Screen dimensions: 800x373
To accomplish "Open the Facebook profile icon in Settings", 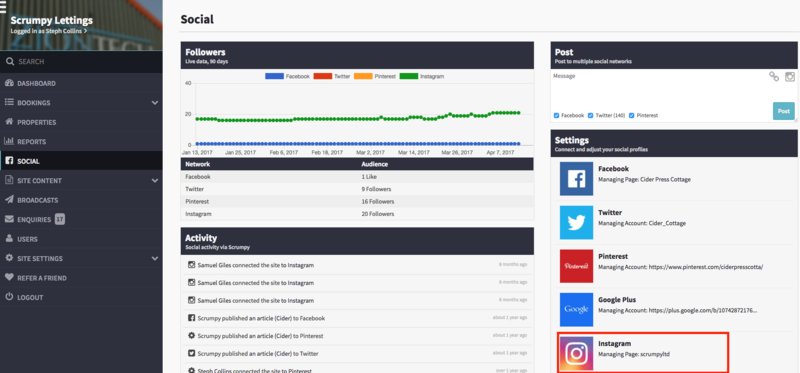I will (x=576, y=179).
